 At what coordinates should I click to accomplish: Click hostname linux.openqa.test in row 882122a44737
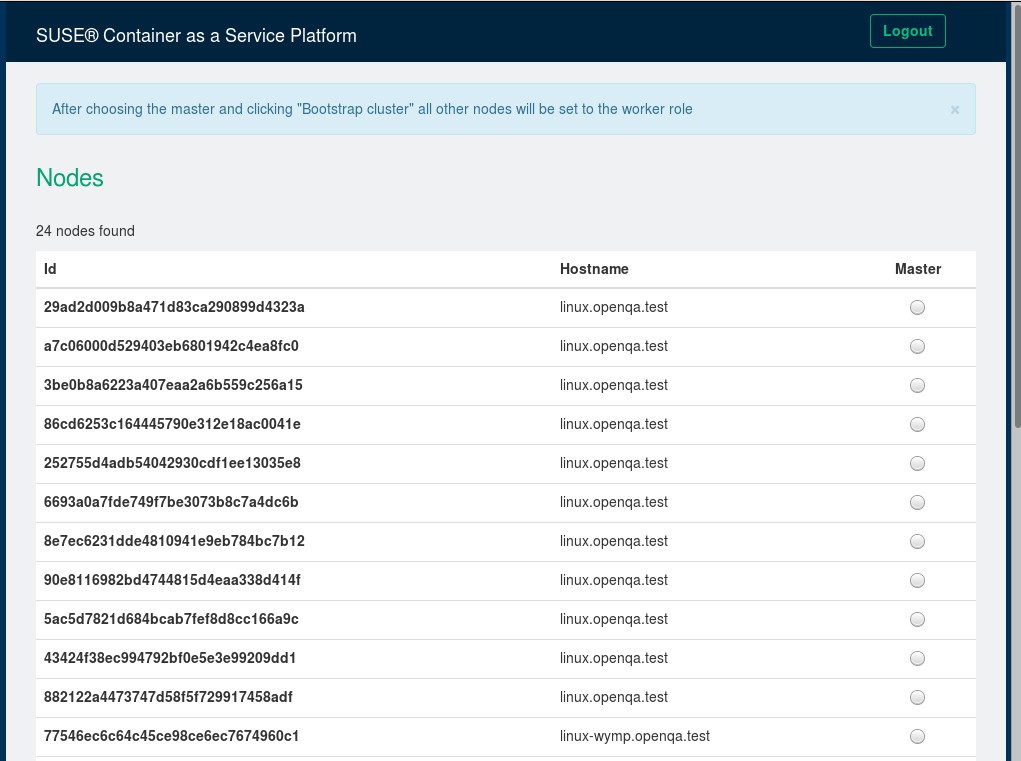(614, 698)
